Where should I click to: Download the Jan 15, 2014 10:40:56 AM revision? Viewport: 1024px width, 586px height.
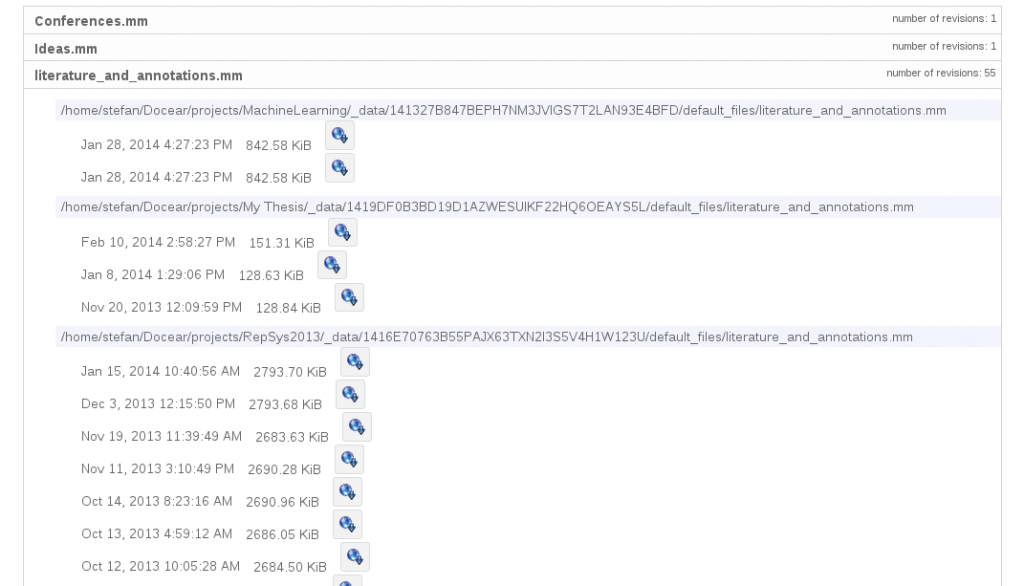(x=355, y=362)
